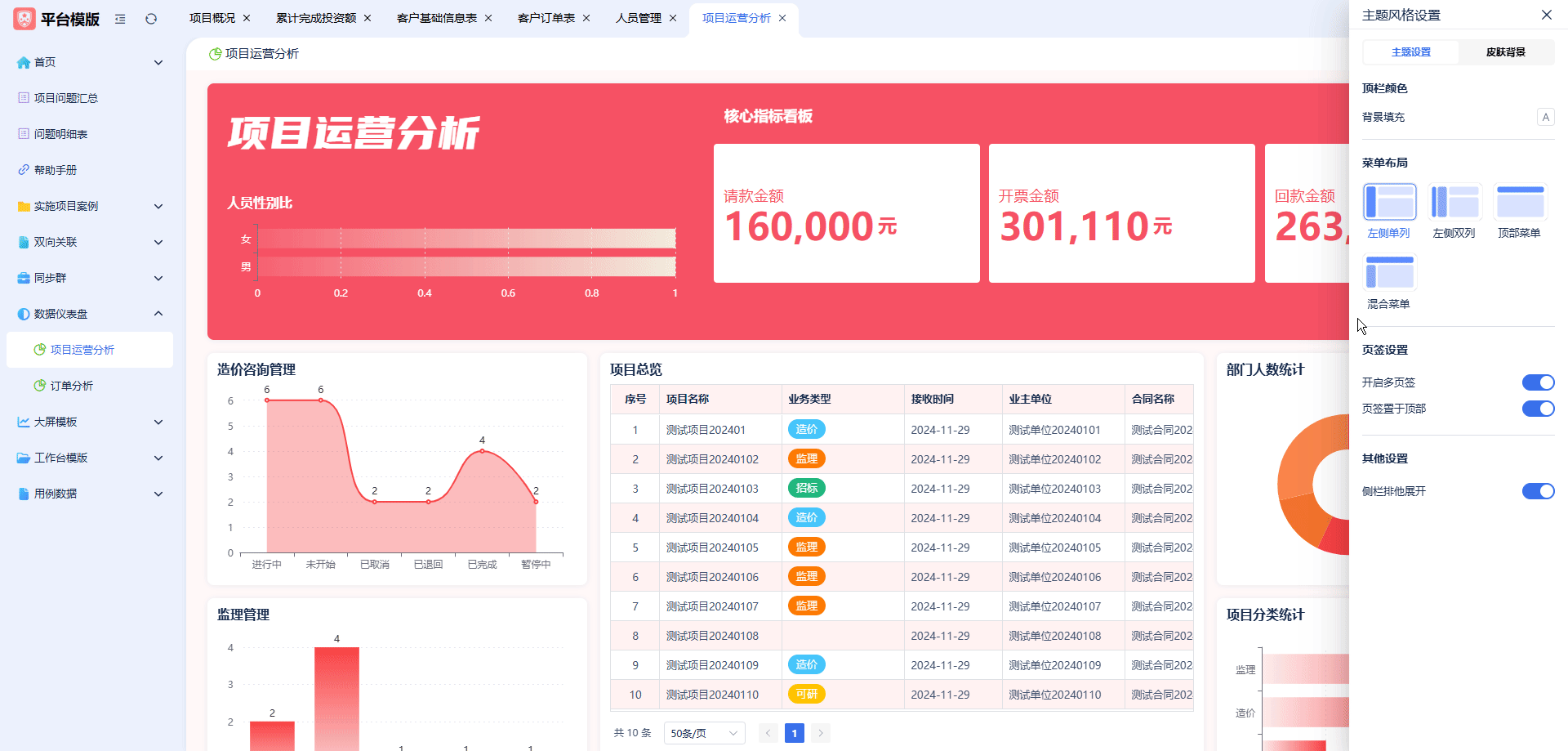Screen dimensions: 1568x751
Task: Select the 顶部菜单 layout thumbnail
Action: click(1520, 203)
